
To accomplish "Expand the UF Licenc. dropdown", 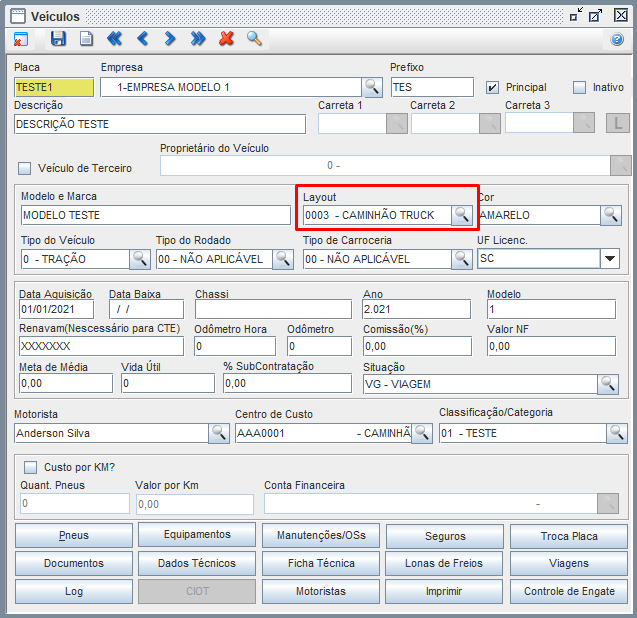I will 610,258.
